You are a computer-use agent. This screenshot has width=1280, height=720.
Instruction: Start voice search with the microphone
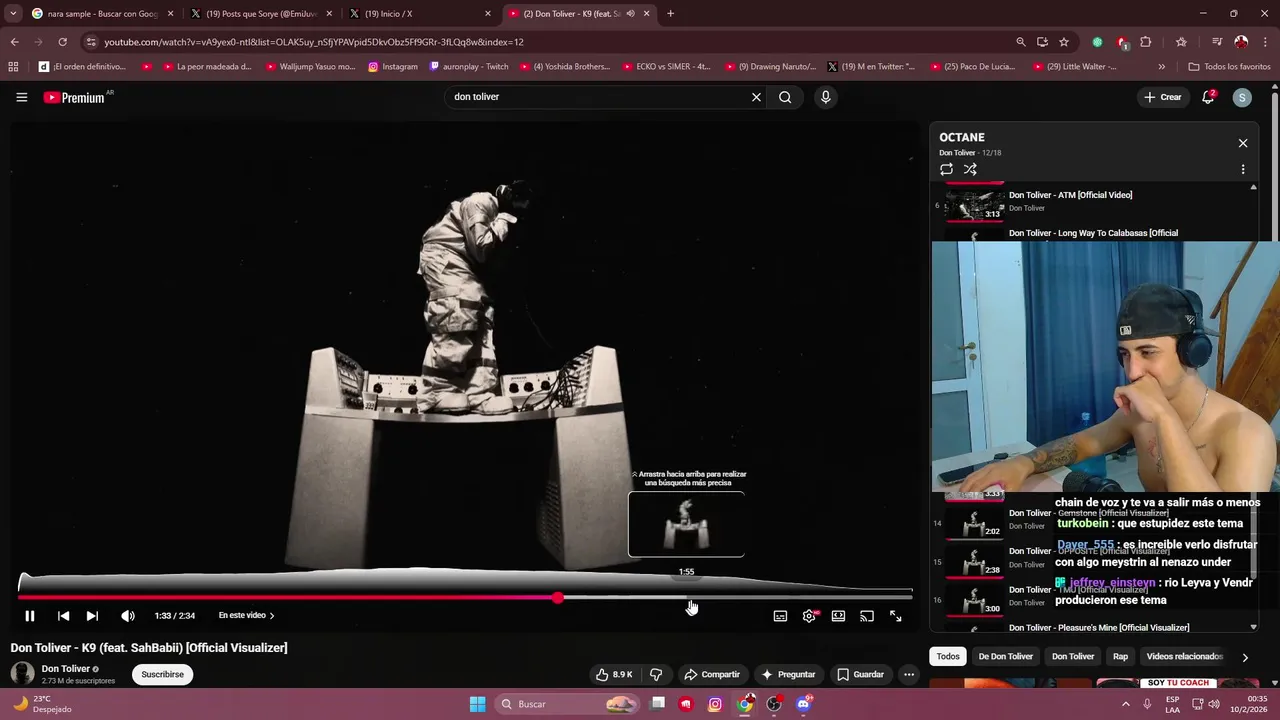coord(825,97)
